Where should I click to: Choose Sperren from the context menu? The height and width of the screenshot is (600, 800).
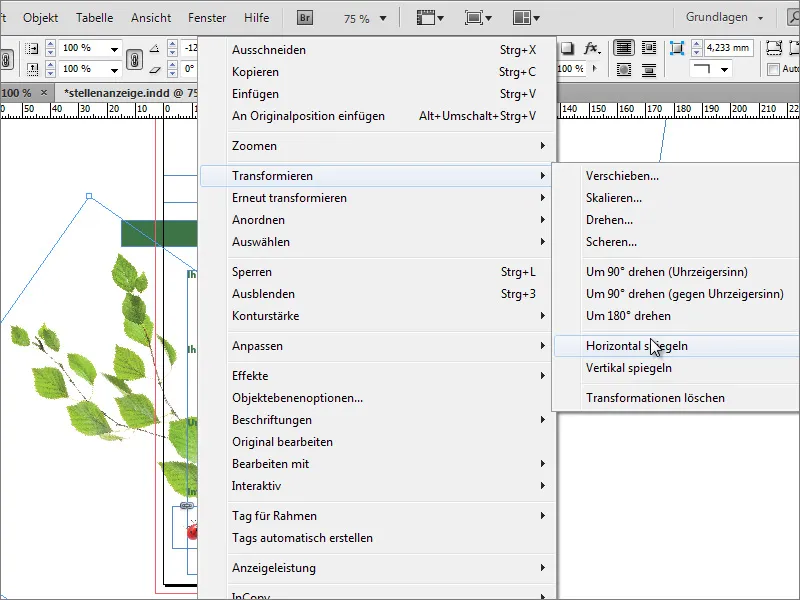click(x=377, y=272)
